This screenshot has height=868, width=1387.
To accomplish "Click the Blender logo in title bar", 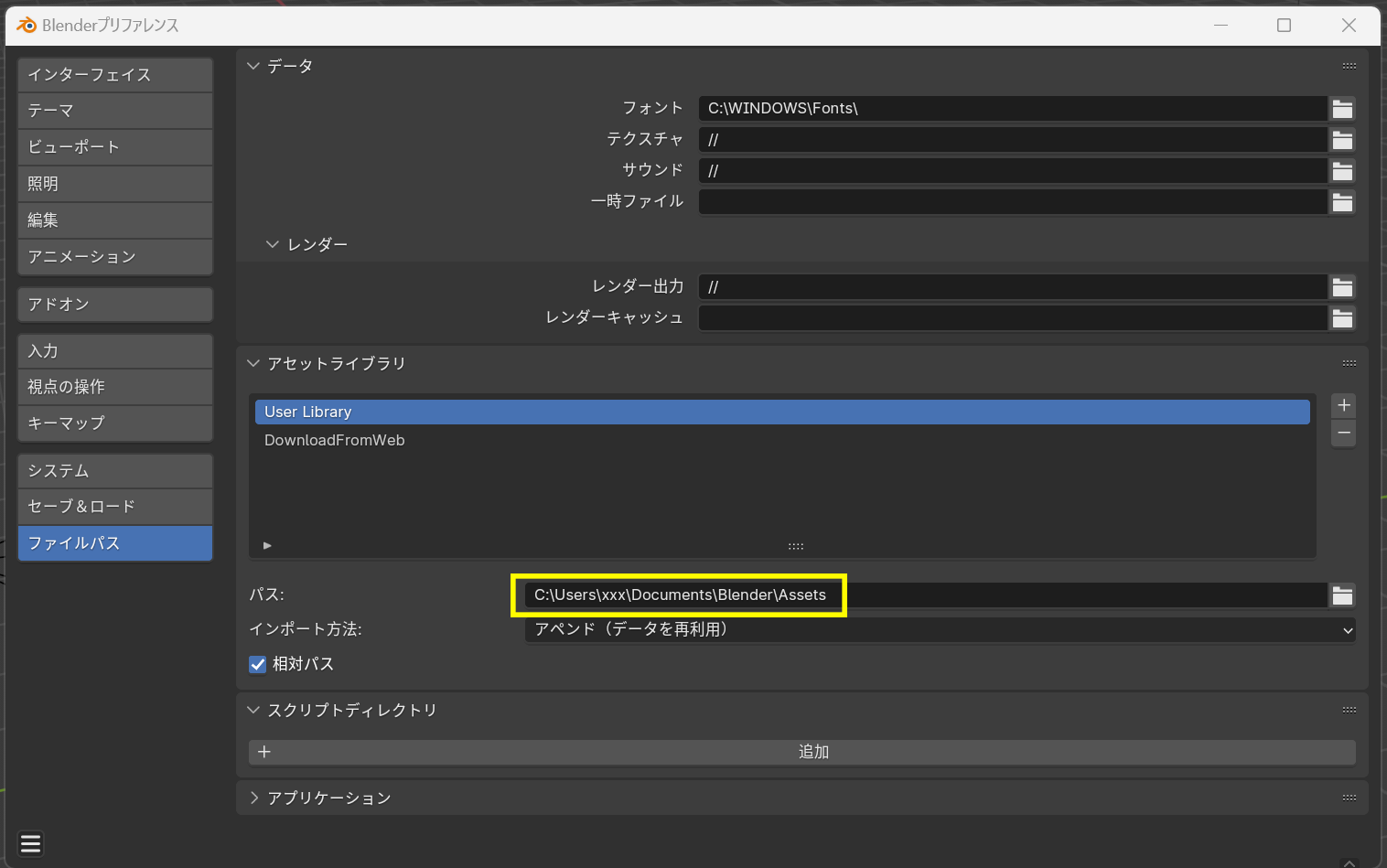I will tap(27, 25).
